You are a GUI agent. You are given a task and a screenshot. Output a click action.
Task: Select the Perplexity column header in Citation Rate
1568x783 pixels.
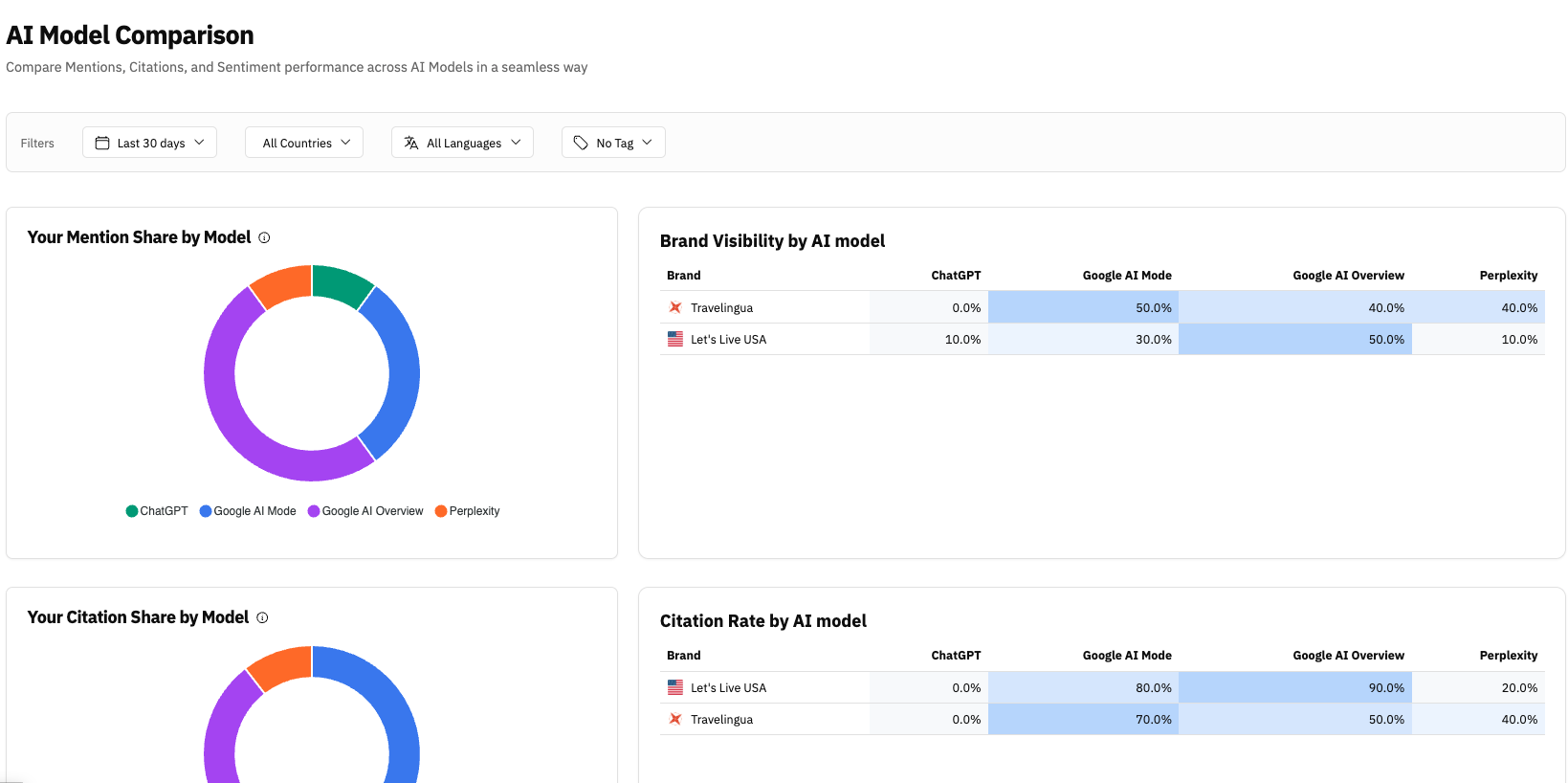pyautogui.click(x=1508, y=656)
